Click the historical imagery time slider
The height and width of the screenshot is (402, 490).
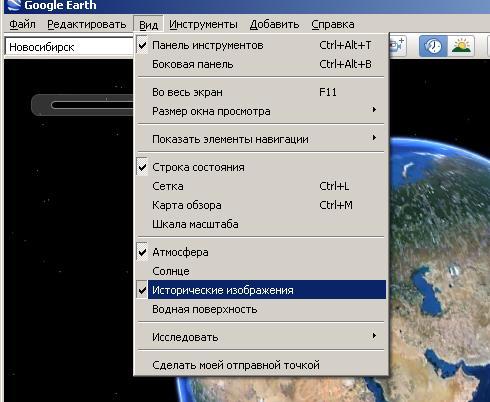(x=82, y=105)
